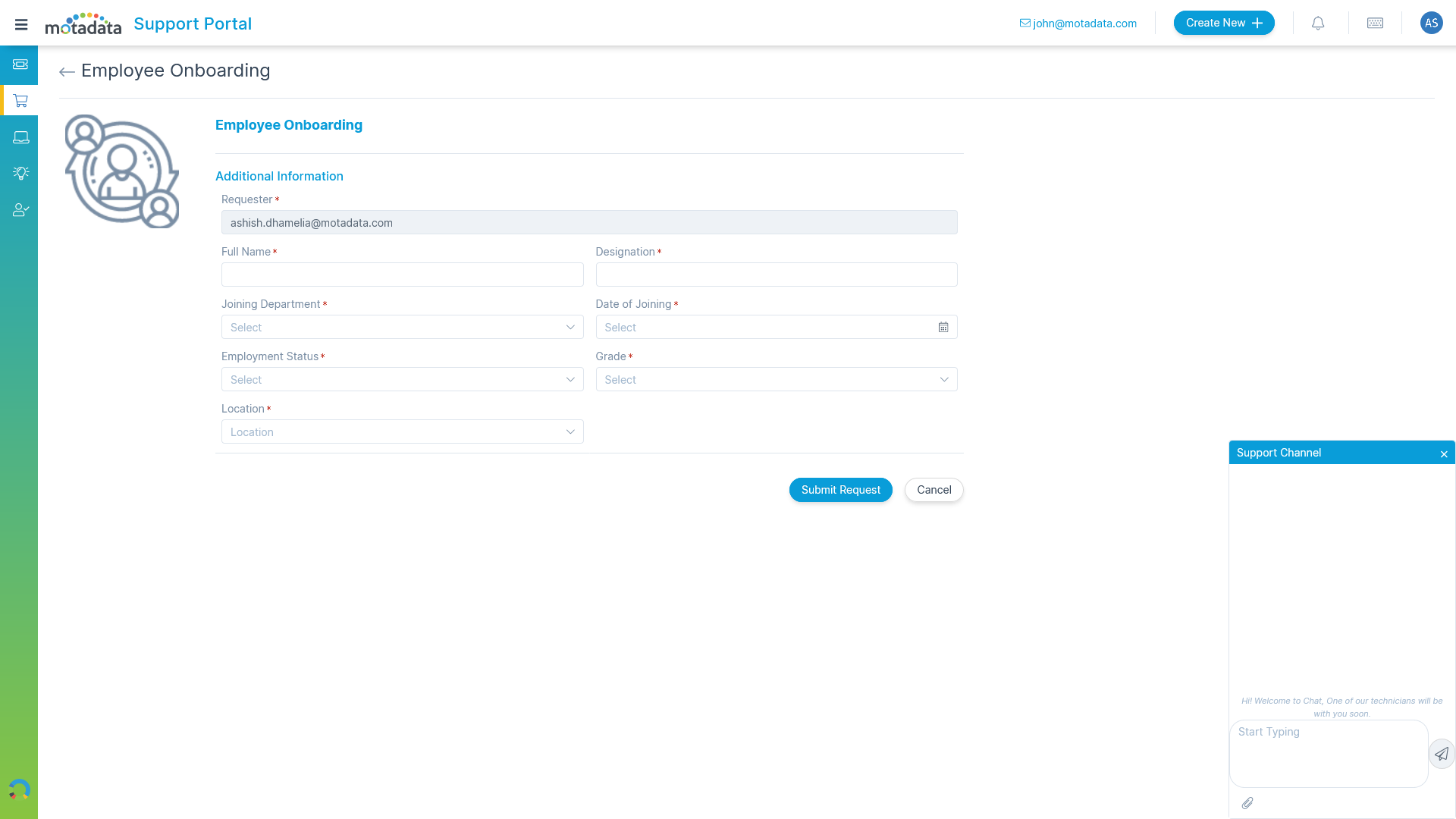Open the Location dropdown
The height and width of the screenshot is (819, 1456).
coord(402,432)
